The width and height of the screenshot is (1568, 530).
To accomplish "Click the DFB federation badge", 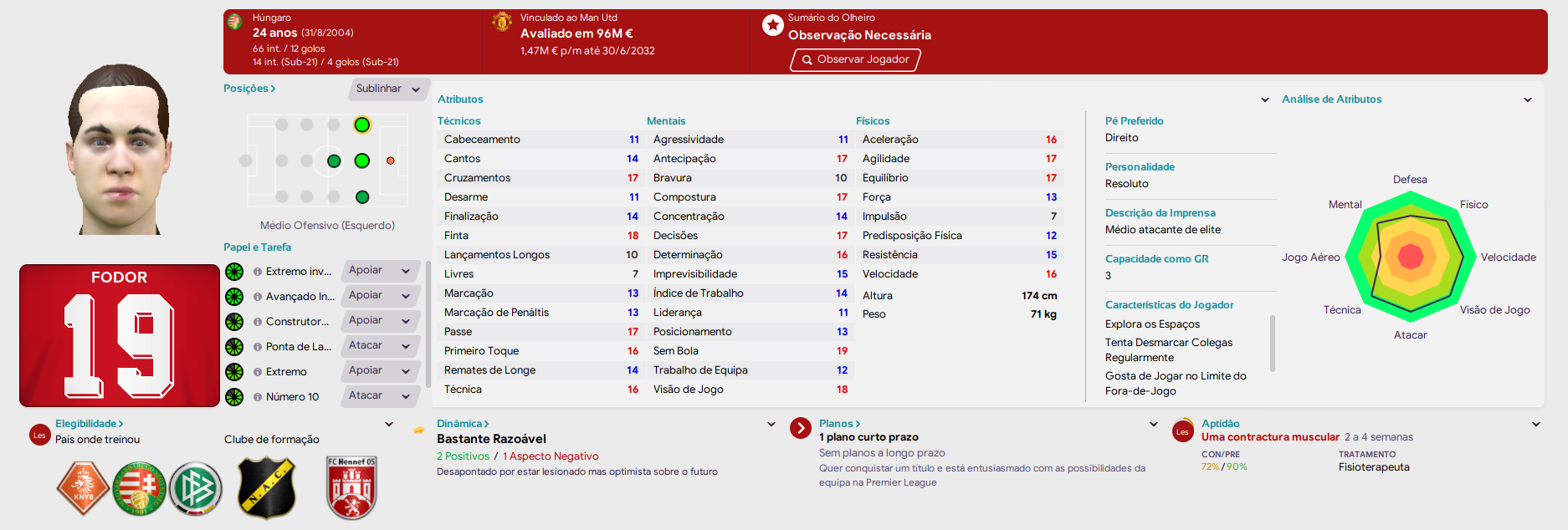I will tap(195, 488).
